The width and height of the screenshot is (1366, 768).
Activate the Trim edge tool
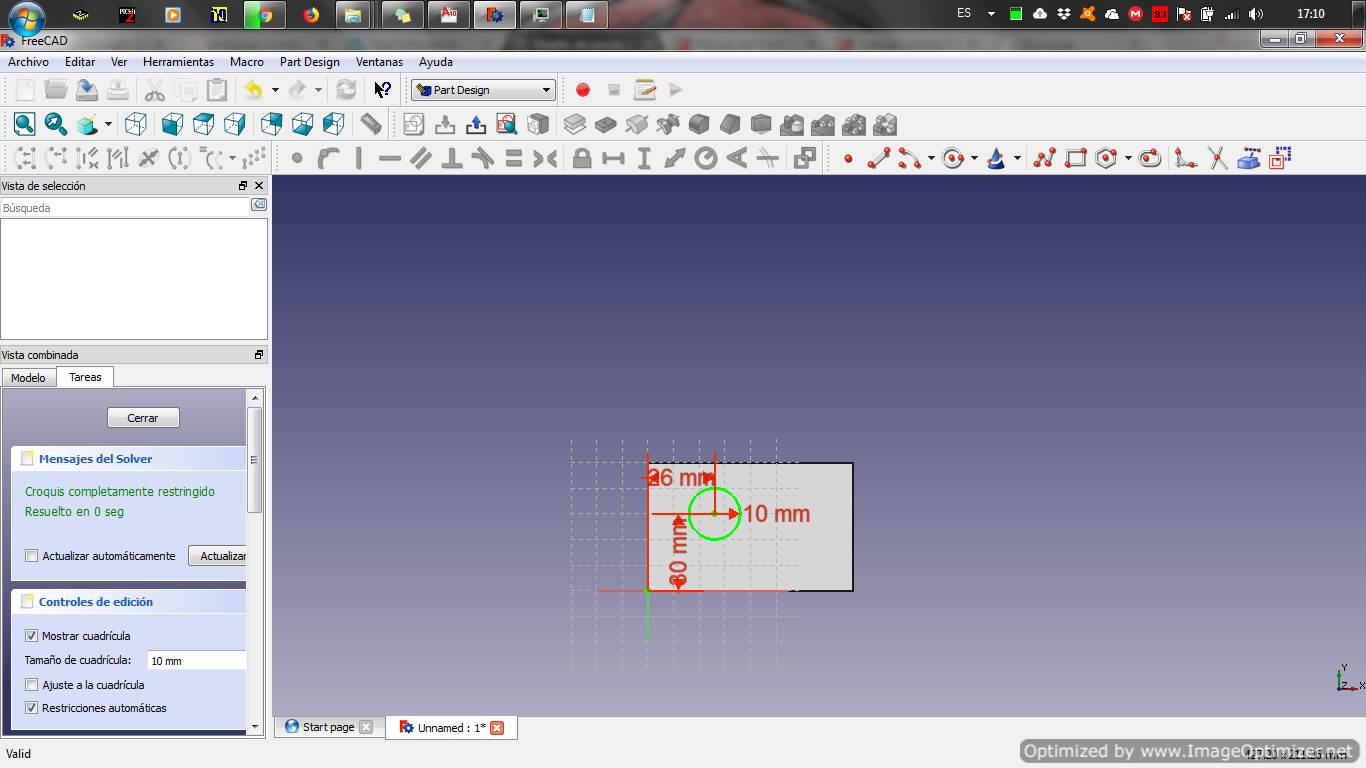point(1217,158)
